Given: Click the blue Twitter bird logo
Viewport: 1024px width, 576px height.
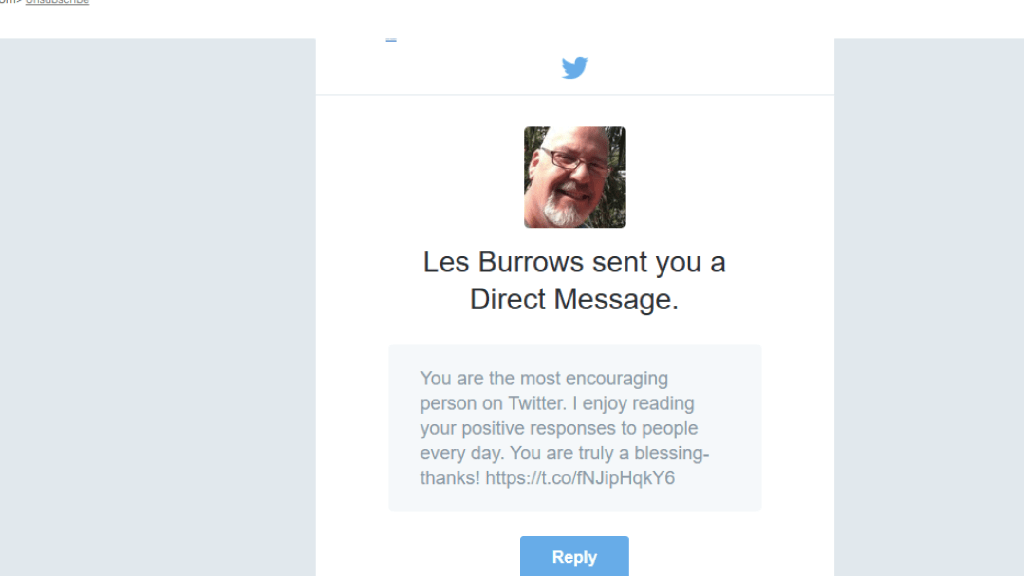Looking at the screenshot, I should tap(575, 68).
